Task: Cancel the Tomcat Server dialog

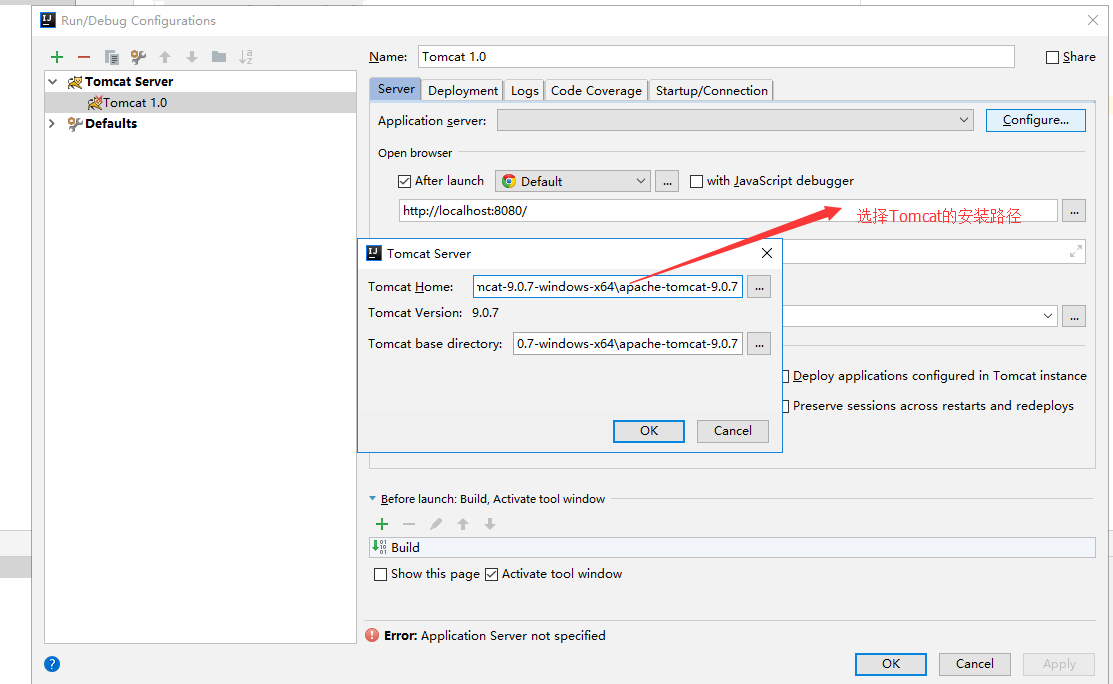Action: 733,431
